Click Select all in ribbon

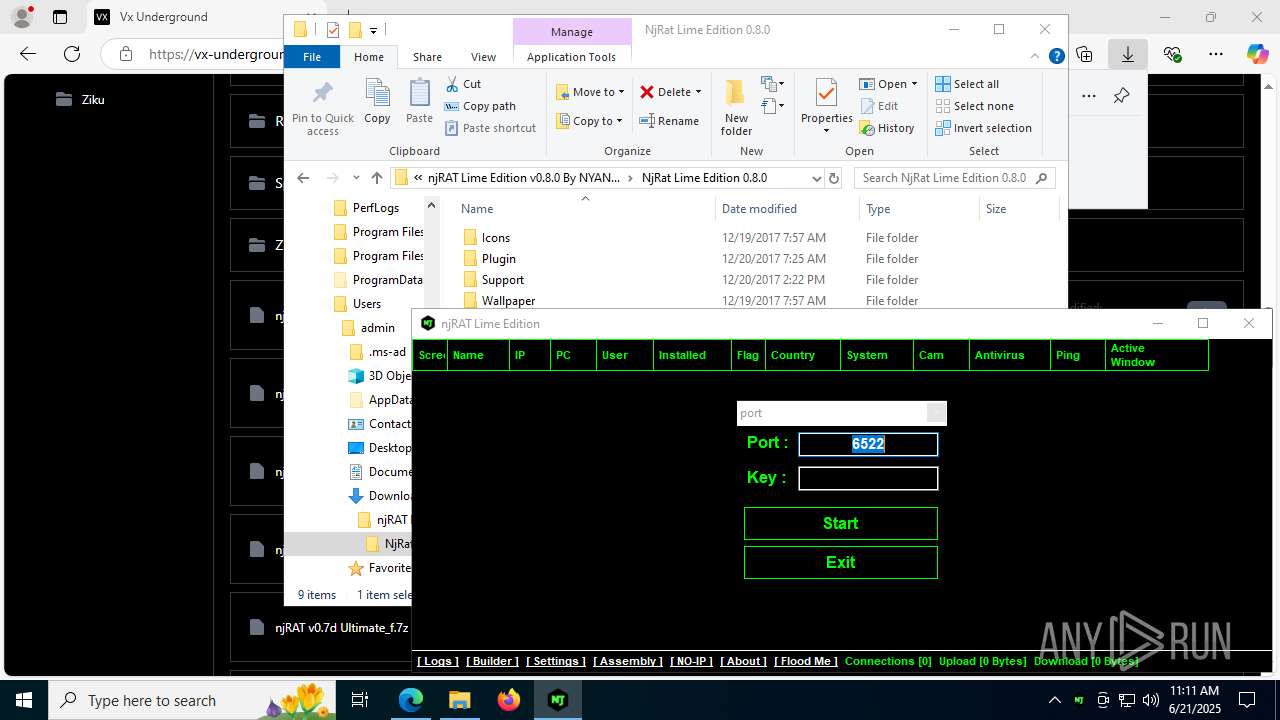(967, 84)
